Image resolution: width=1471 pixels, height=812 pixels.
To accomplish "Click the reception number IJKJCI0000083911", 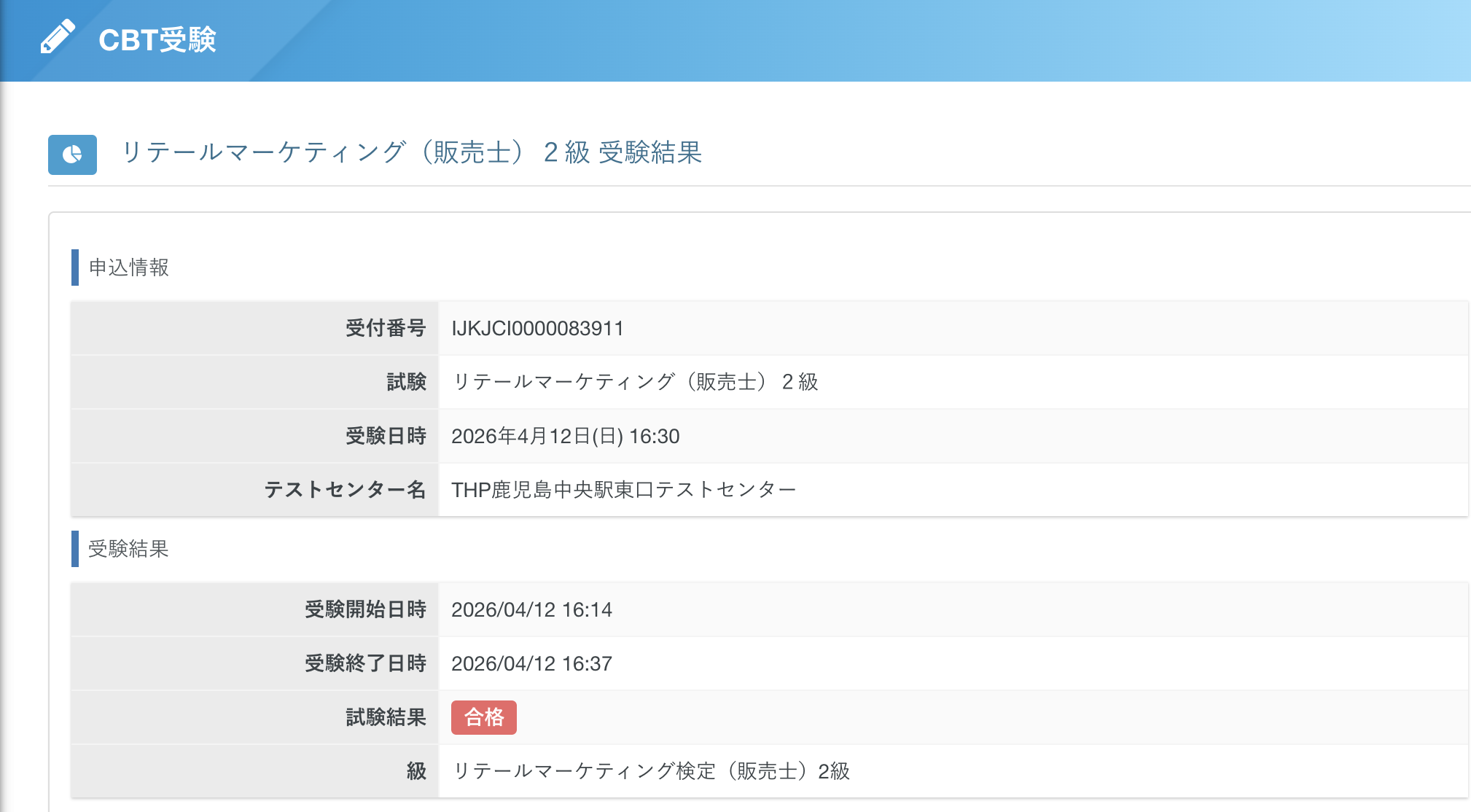I will (537, 329).
